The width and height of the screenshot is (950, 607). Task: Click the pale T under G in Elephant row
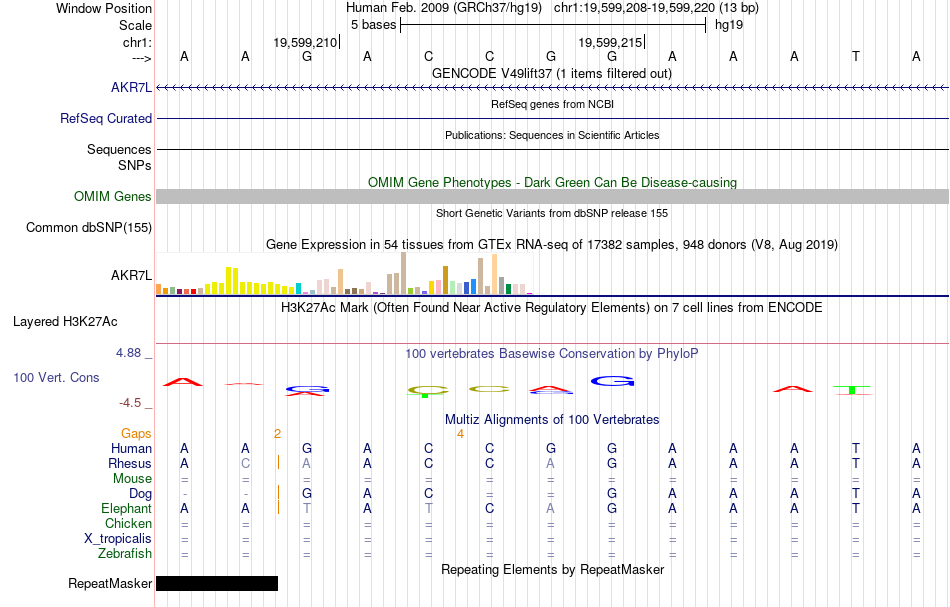click(307, 508)
